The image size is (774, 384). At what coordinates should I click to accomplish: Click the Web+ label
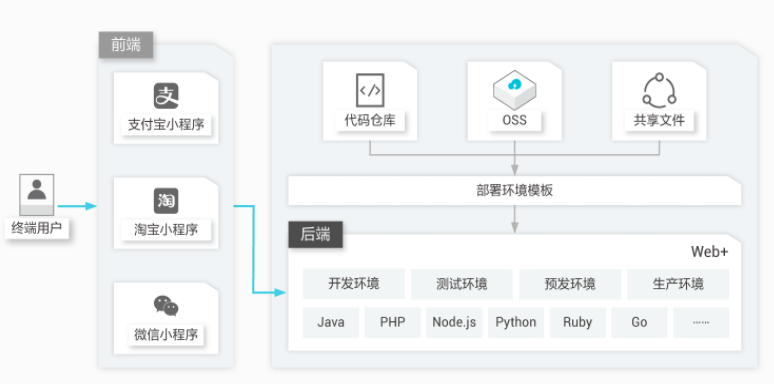tap(709, 252)
